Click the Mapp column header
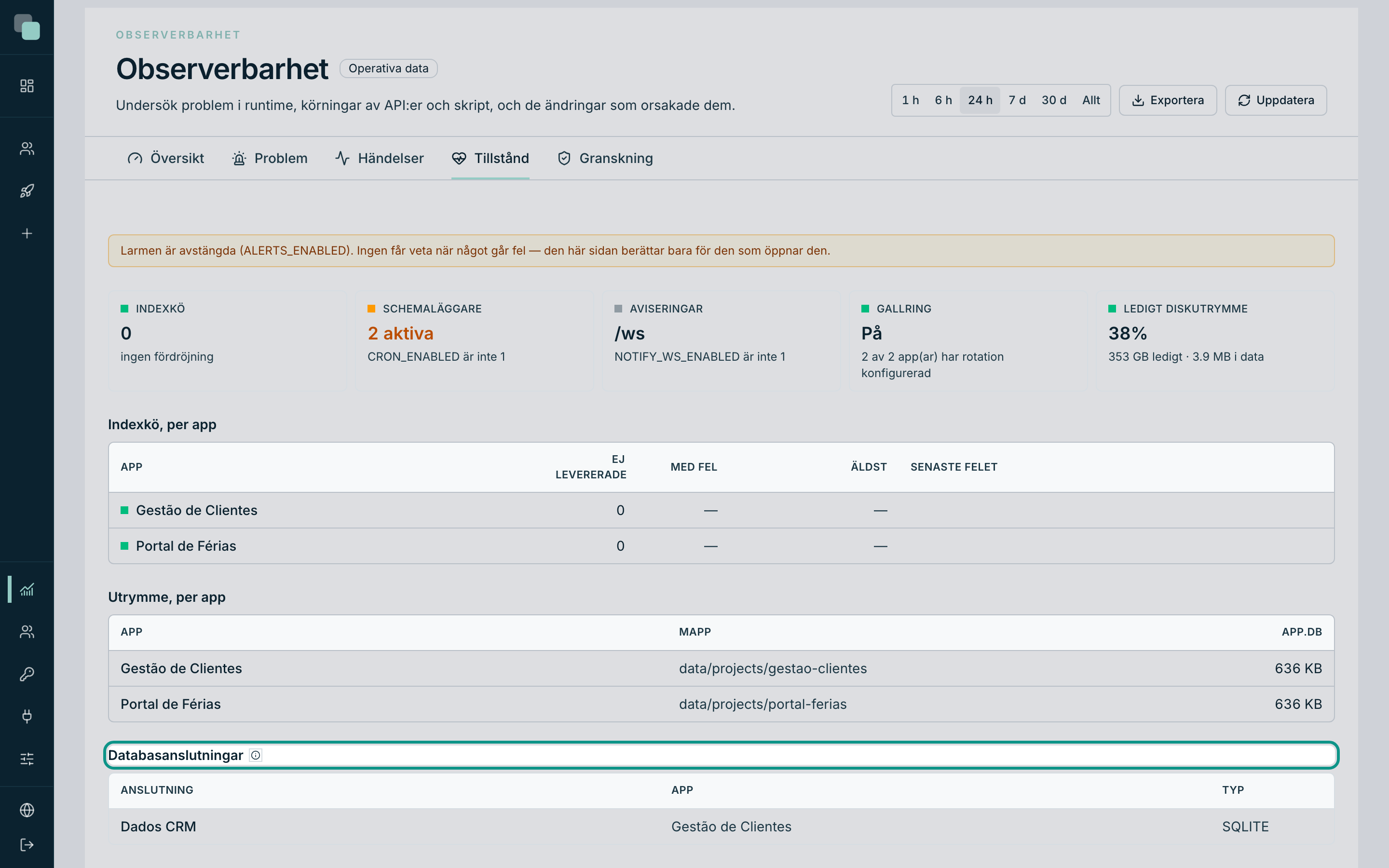 click(x=694, y=632)
